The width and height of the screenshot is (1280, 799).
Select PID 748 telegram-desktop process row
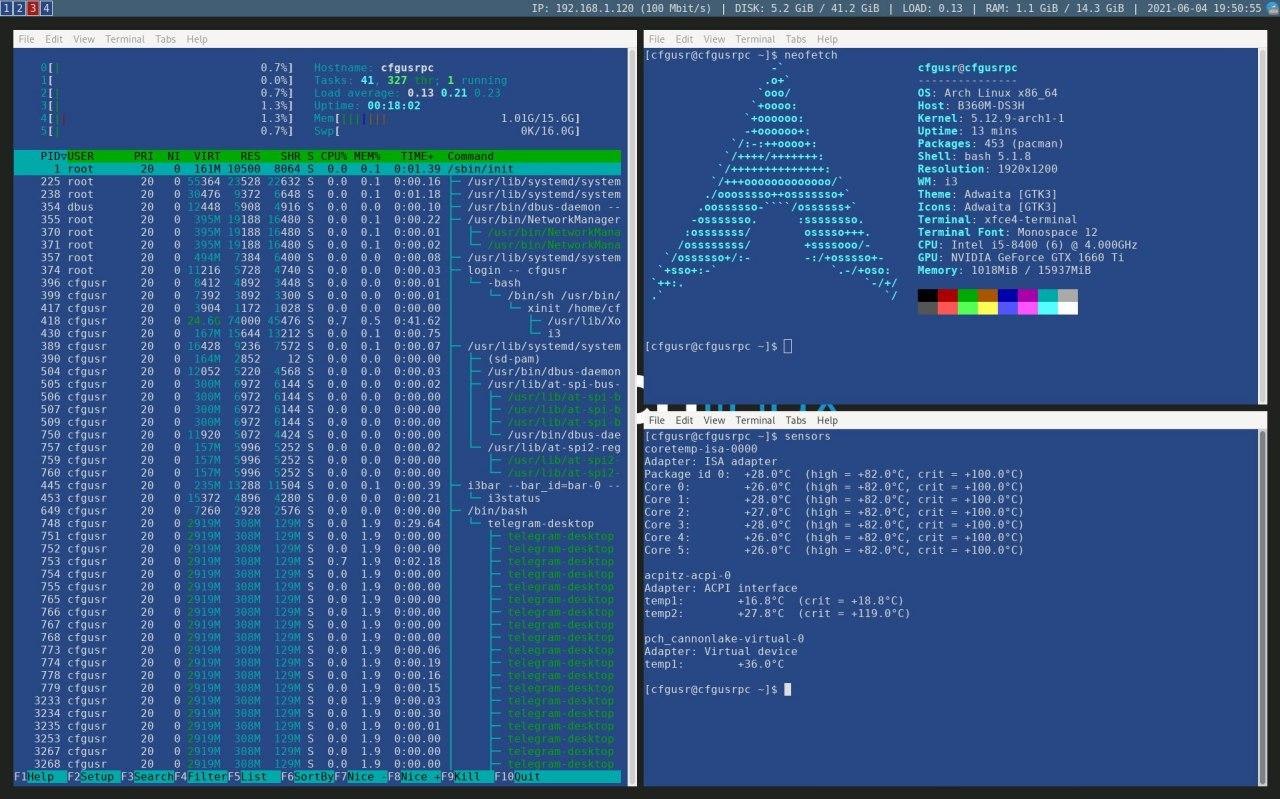[317, 523]
